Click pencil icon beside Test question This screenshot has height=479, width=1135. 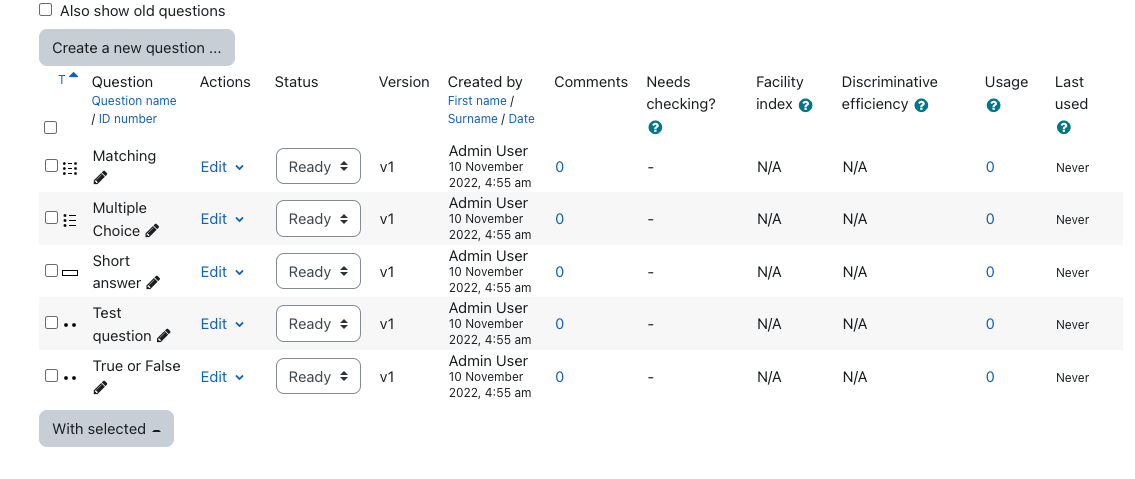point(164,336)
